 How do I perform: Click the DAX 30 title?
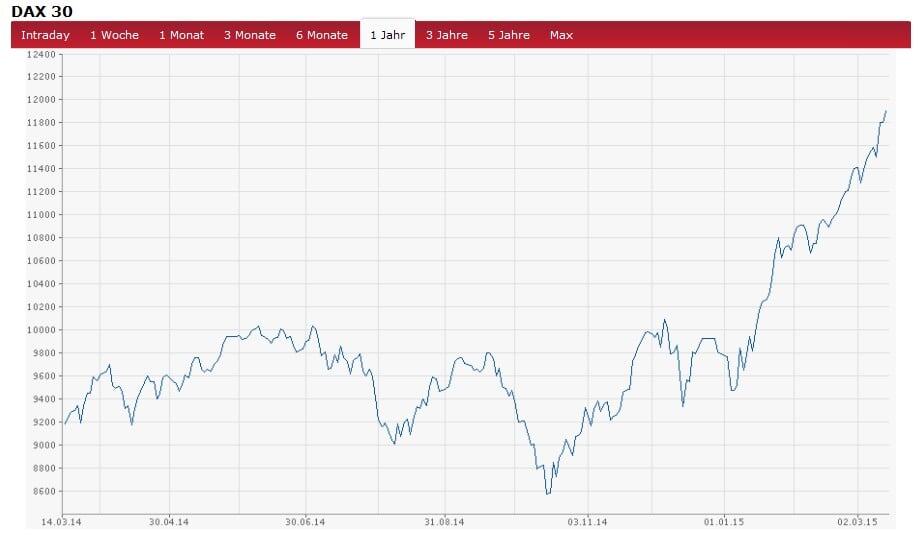[x=42, y=10]
